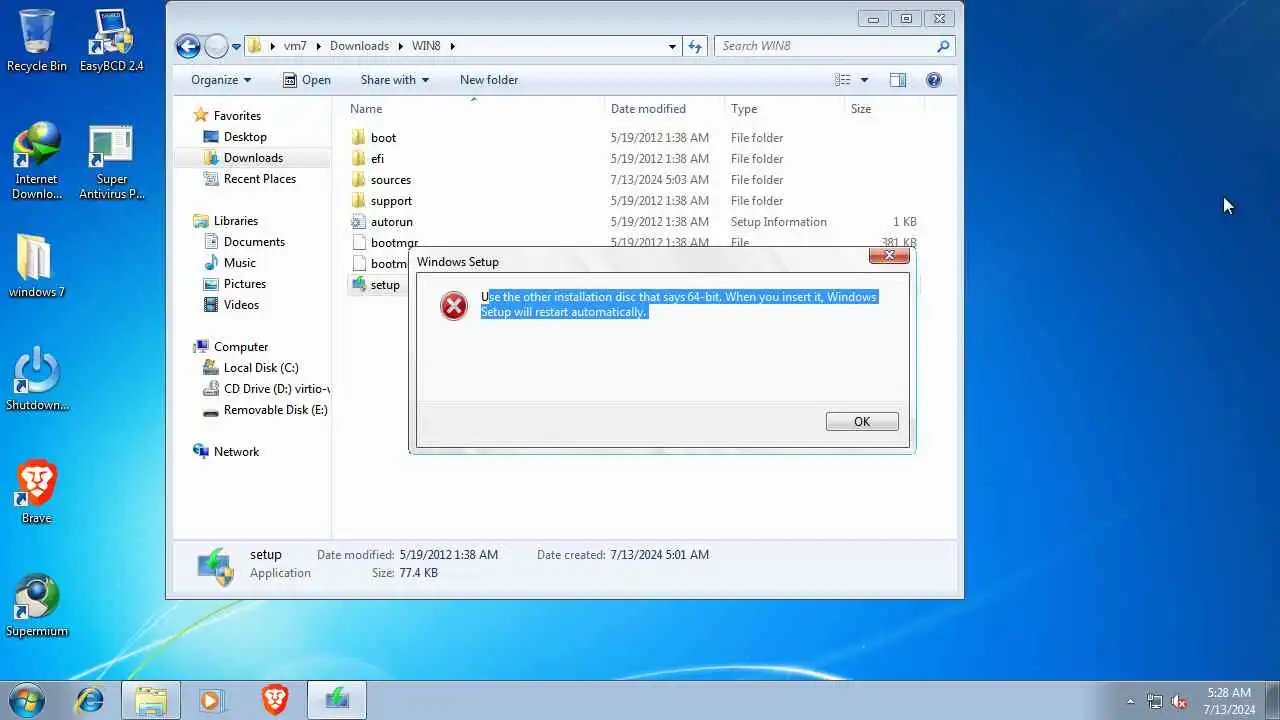Click the Brave icon in the taskbar
The image size is (1280, 720).
pos(274,700)
